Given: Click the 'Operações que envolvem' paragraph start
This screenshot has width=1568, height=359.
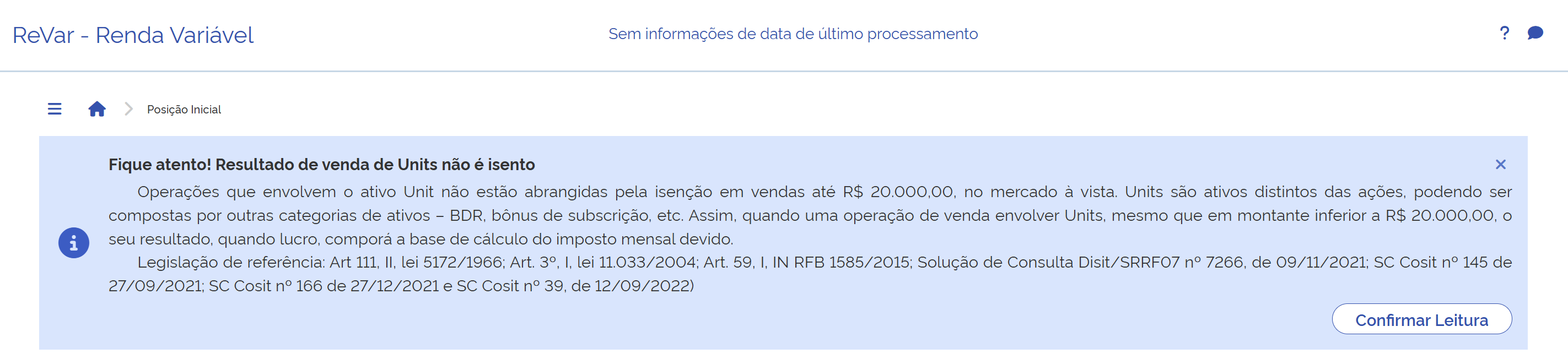Looking at the screenshot, I should coord(236,192).
